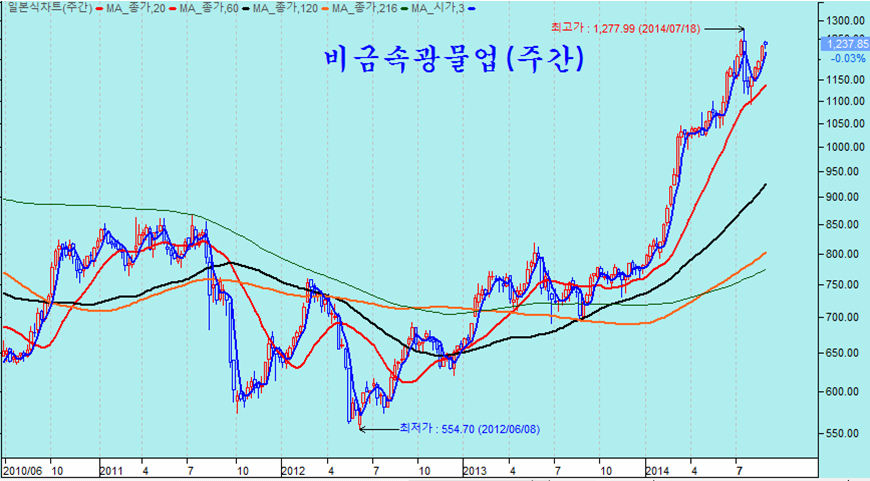Select the MA_종가,120 legend label
Screen dimensions: 870x481
282,8
